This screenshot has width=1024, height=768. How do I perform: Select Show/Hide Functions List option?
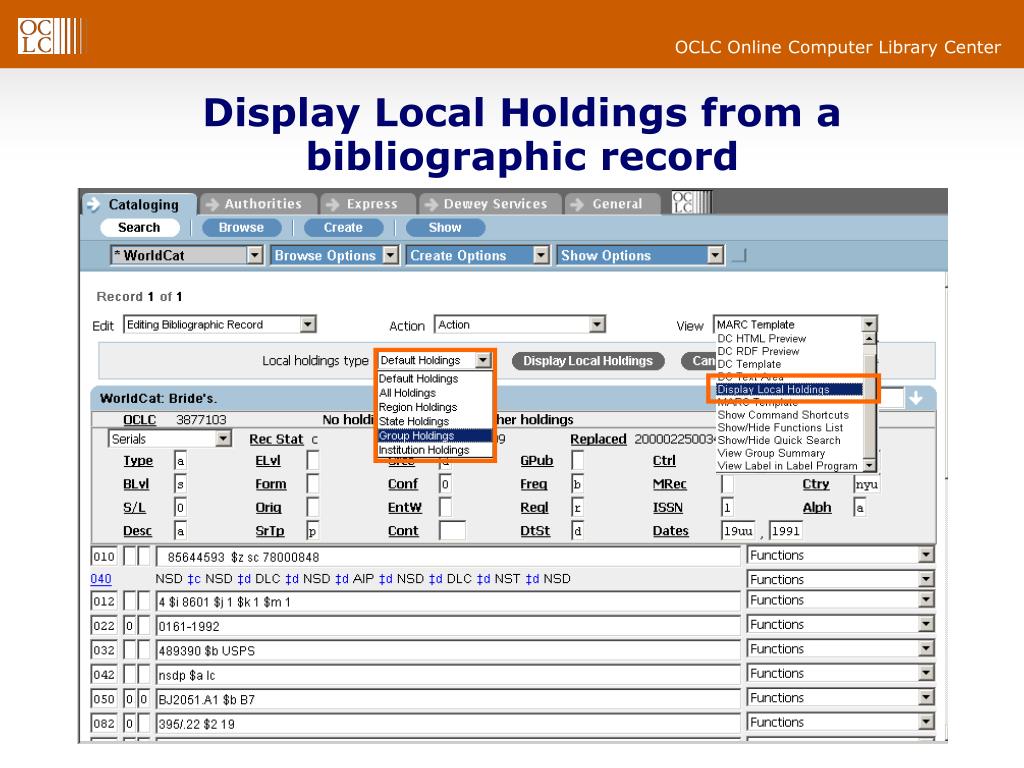coord(780,428)
